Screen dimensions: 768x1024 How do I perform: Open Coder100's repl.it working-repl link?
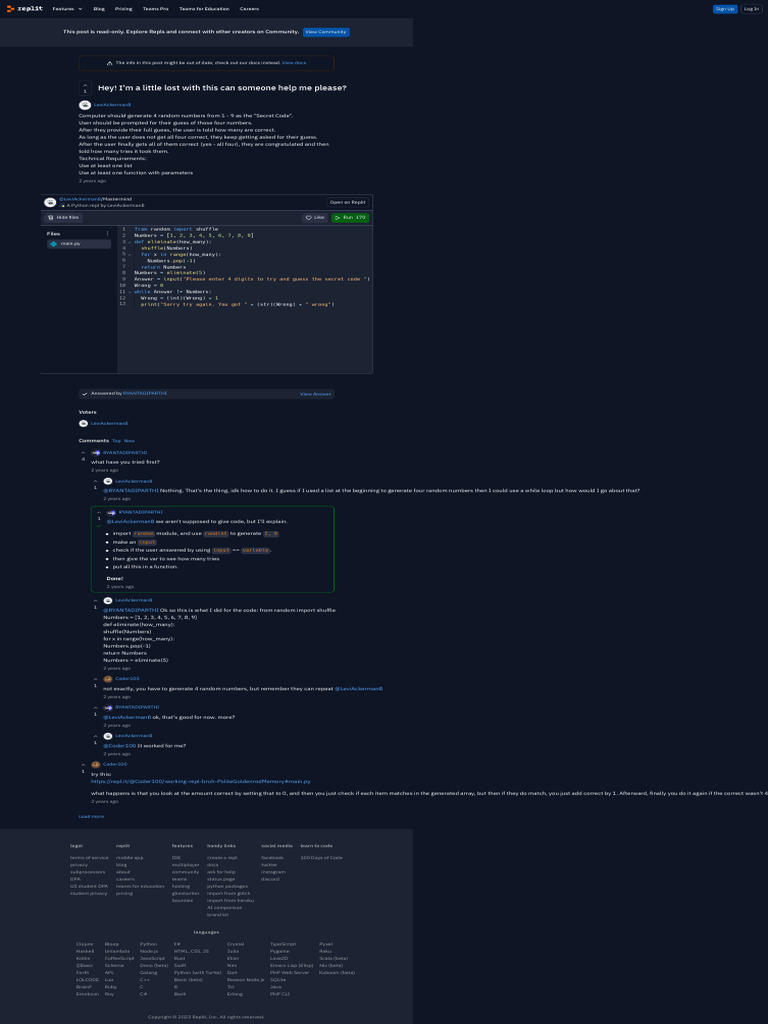point(200,781)
